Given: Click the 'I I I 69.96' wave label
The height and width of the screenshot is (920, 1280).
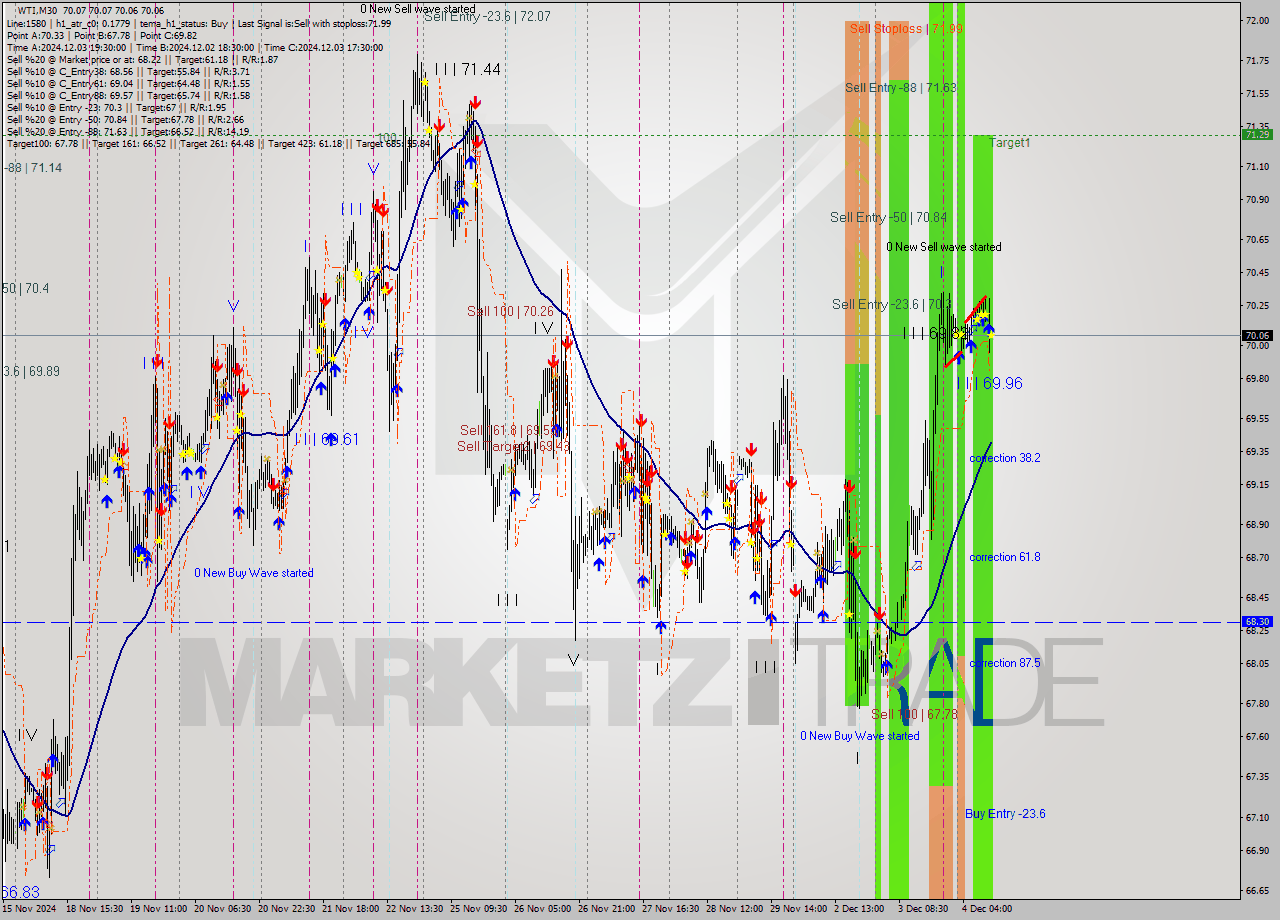Looking at the screenshot, I should point(989,383).
